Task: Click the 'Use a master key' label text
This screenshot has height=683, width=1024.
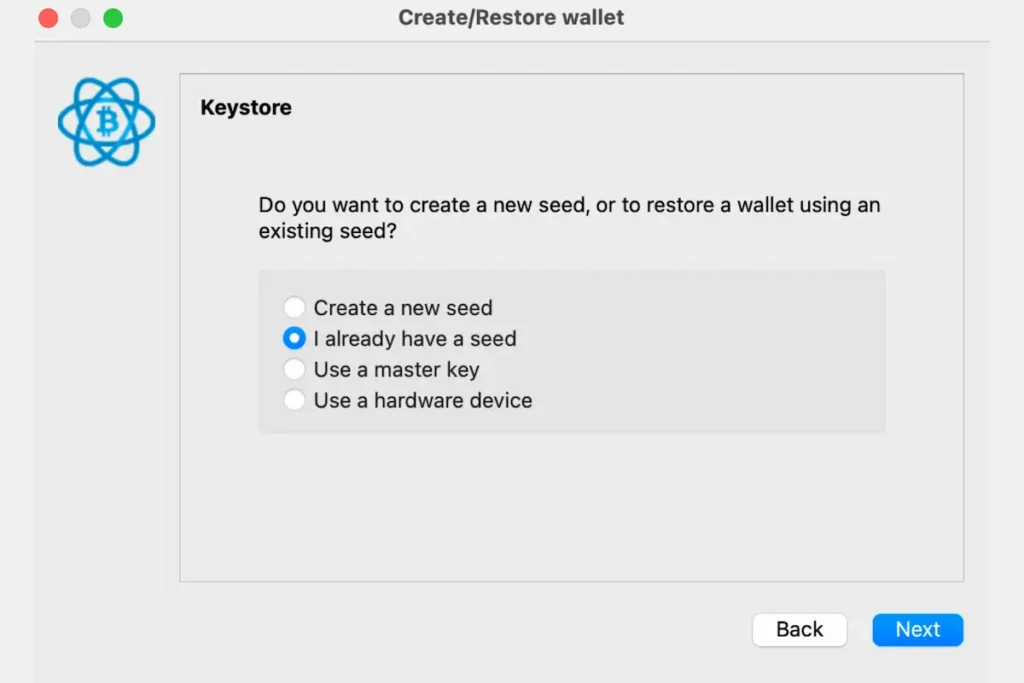Action: pyautogui.click(x=396, y=370)
